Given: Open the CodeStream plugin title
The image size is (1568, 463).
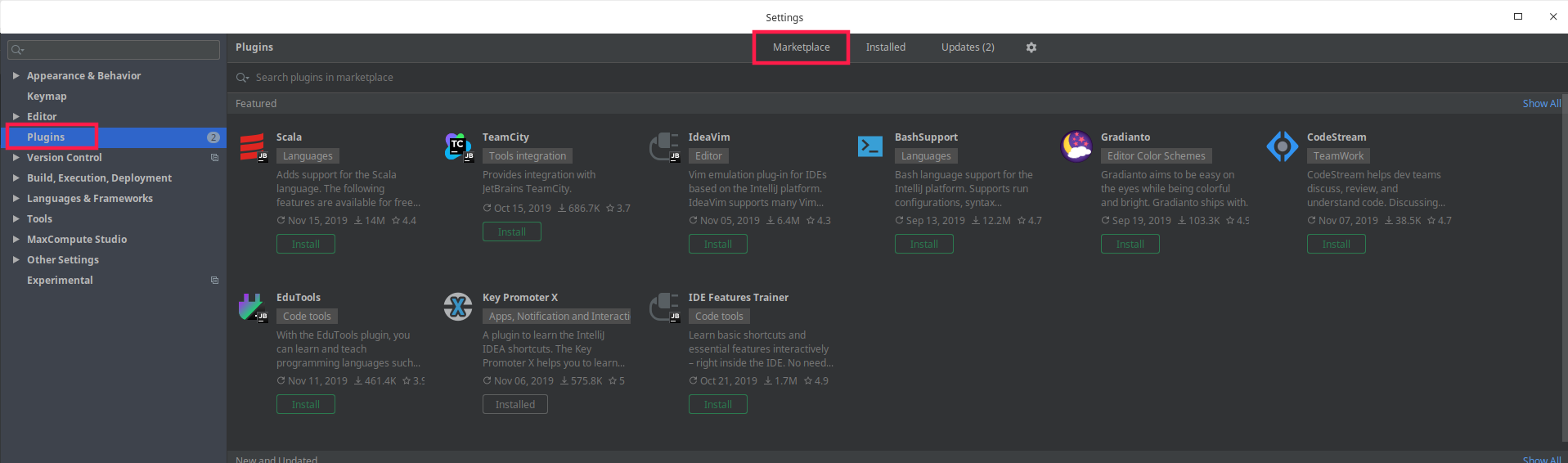Looking at the screenshot, I should tap(1337, 137).
